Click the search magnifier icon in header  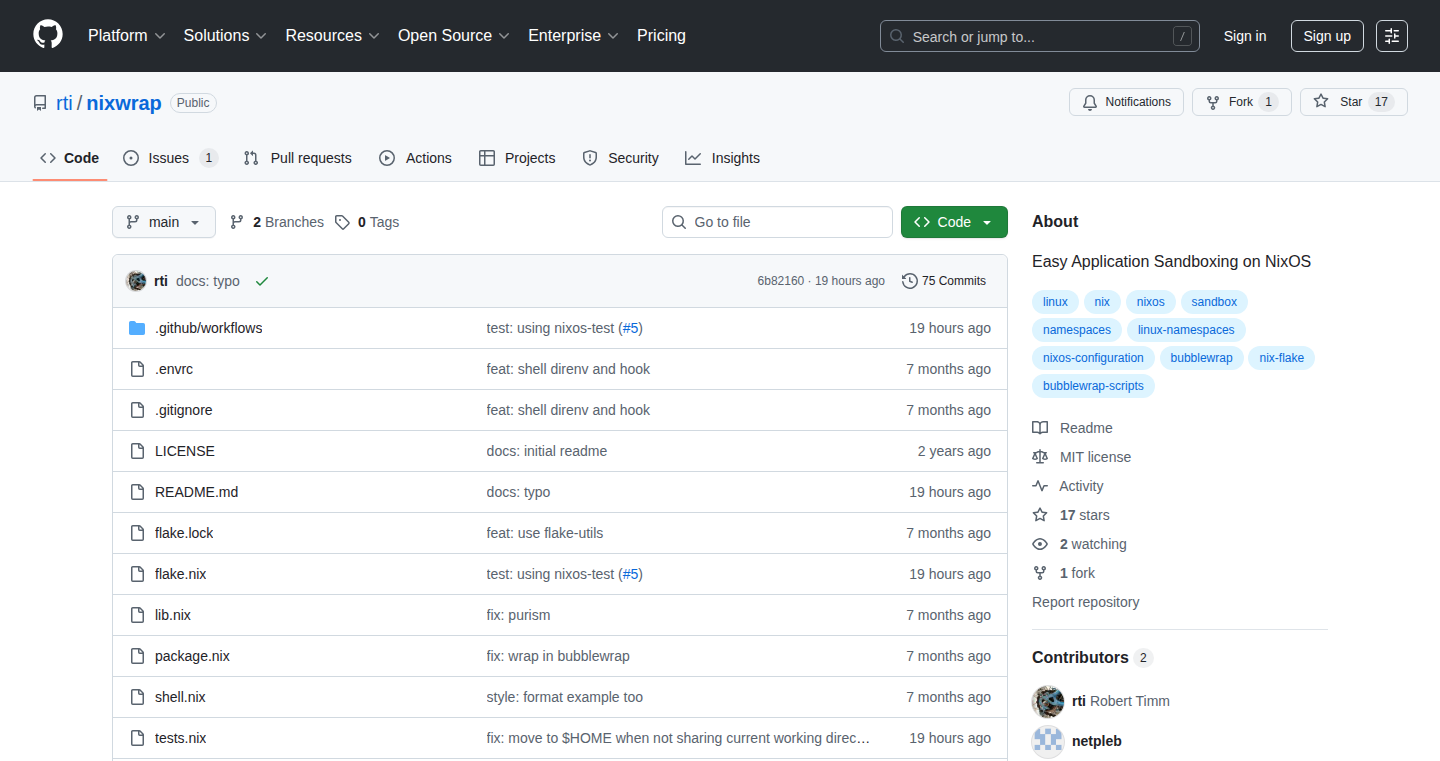point(897,37)
